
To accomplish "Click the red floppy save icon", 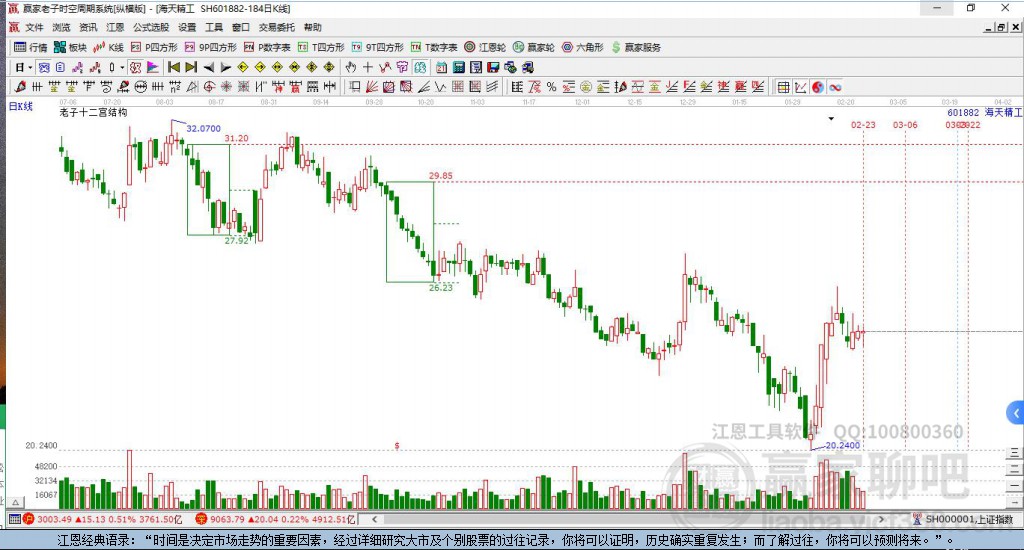I will pyautogui.click(x=493, y=67).
